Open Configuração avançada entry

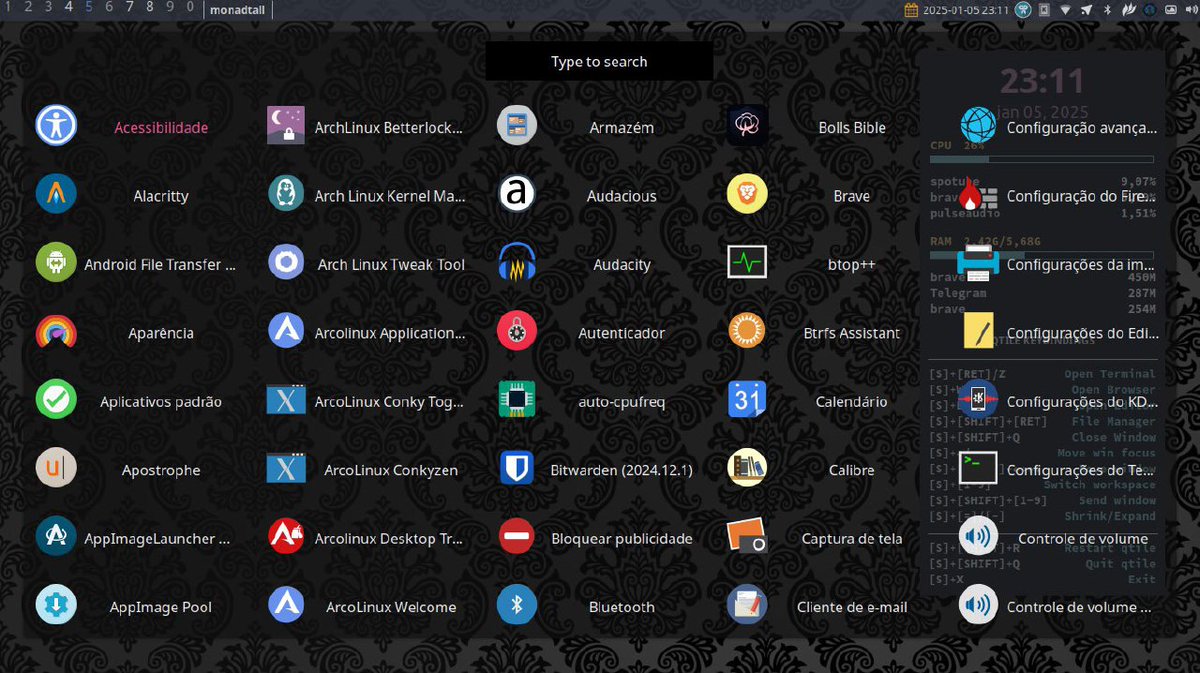coord(978,127)
